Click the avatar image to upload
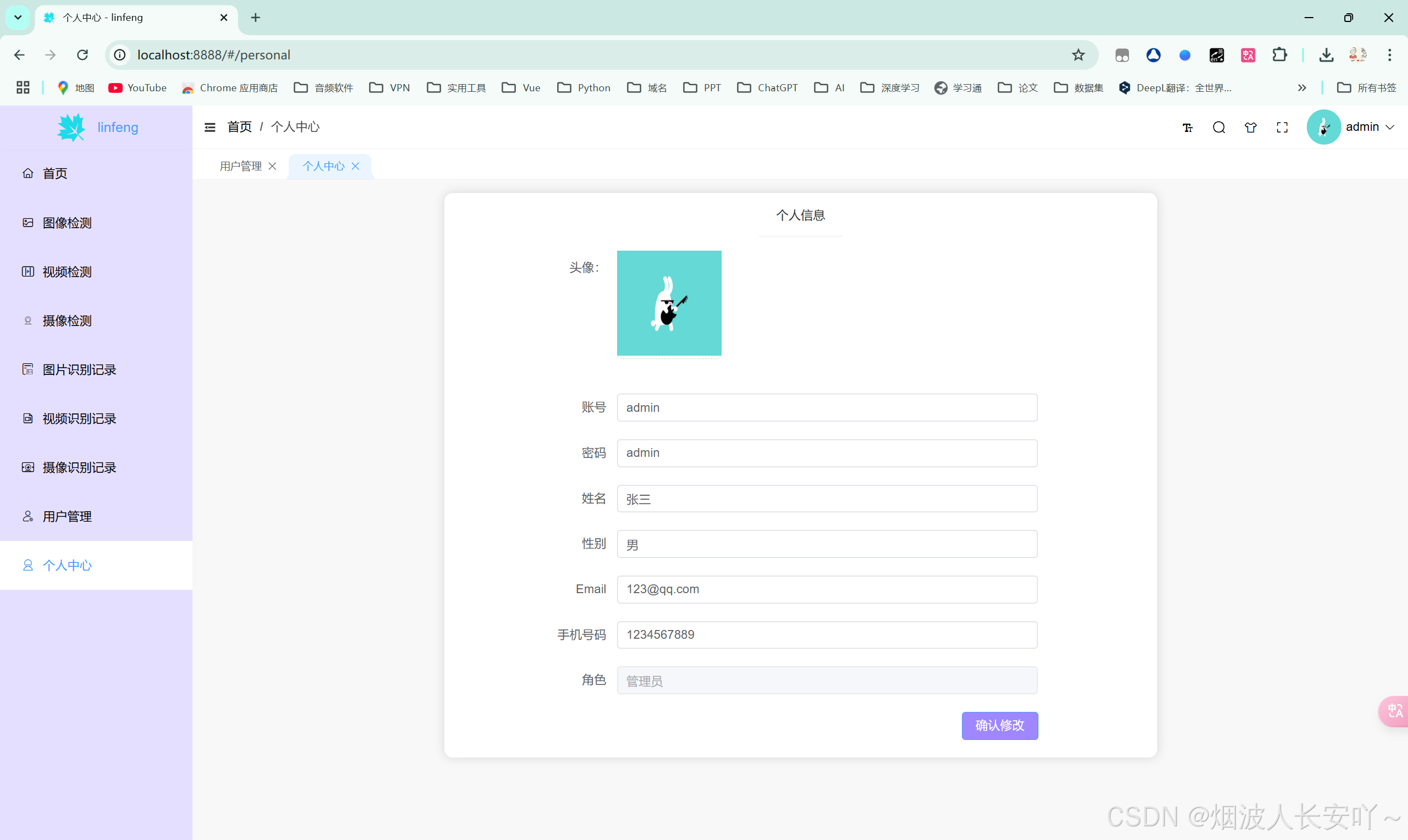Viewport: 1408px width, 840px height. pyautogui.click(x=669, y=303)
